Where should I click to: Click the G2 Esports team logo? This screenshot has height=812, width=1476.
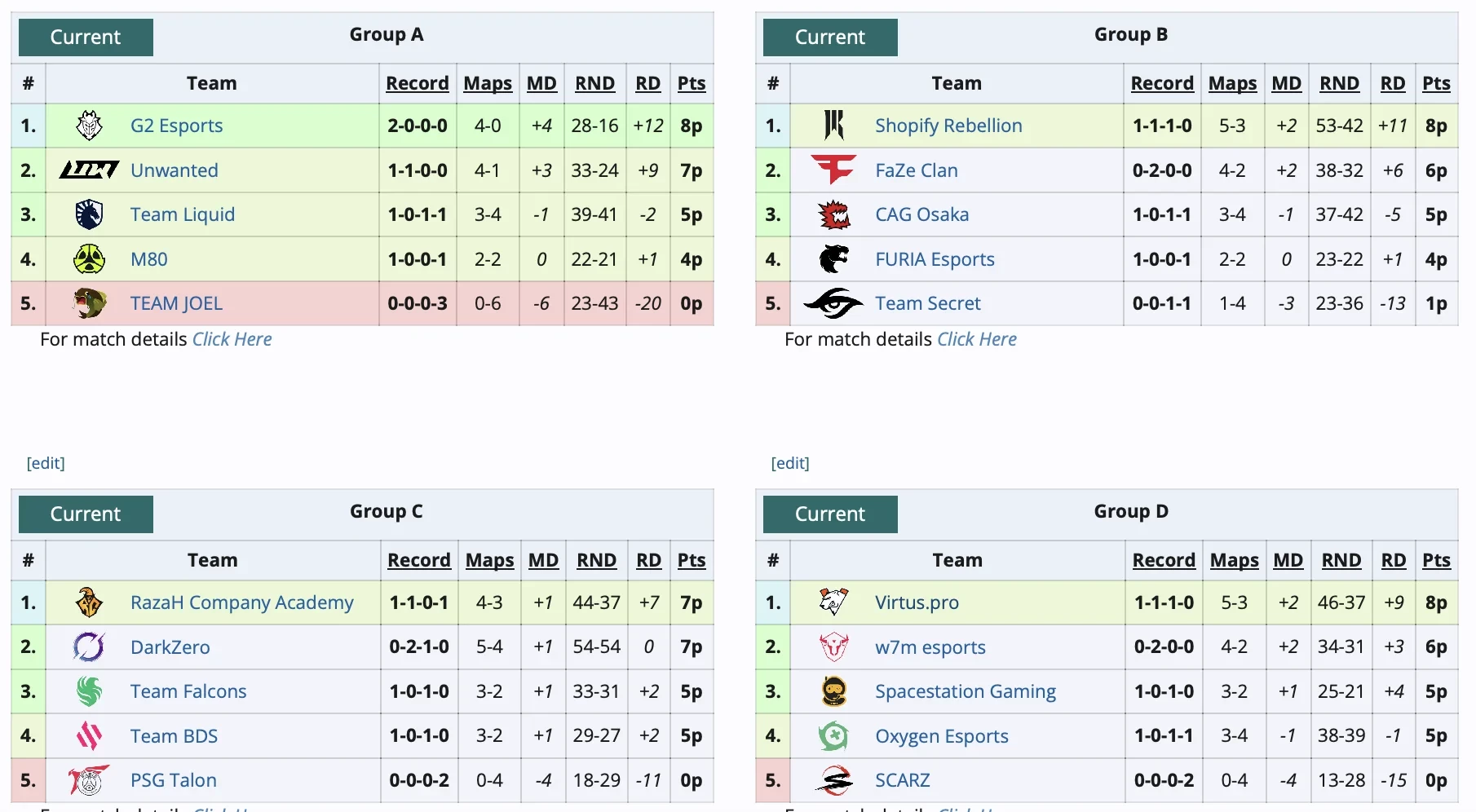coord(89,126)
